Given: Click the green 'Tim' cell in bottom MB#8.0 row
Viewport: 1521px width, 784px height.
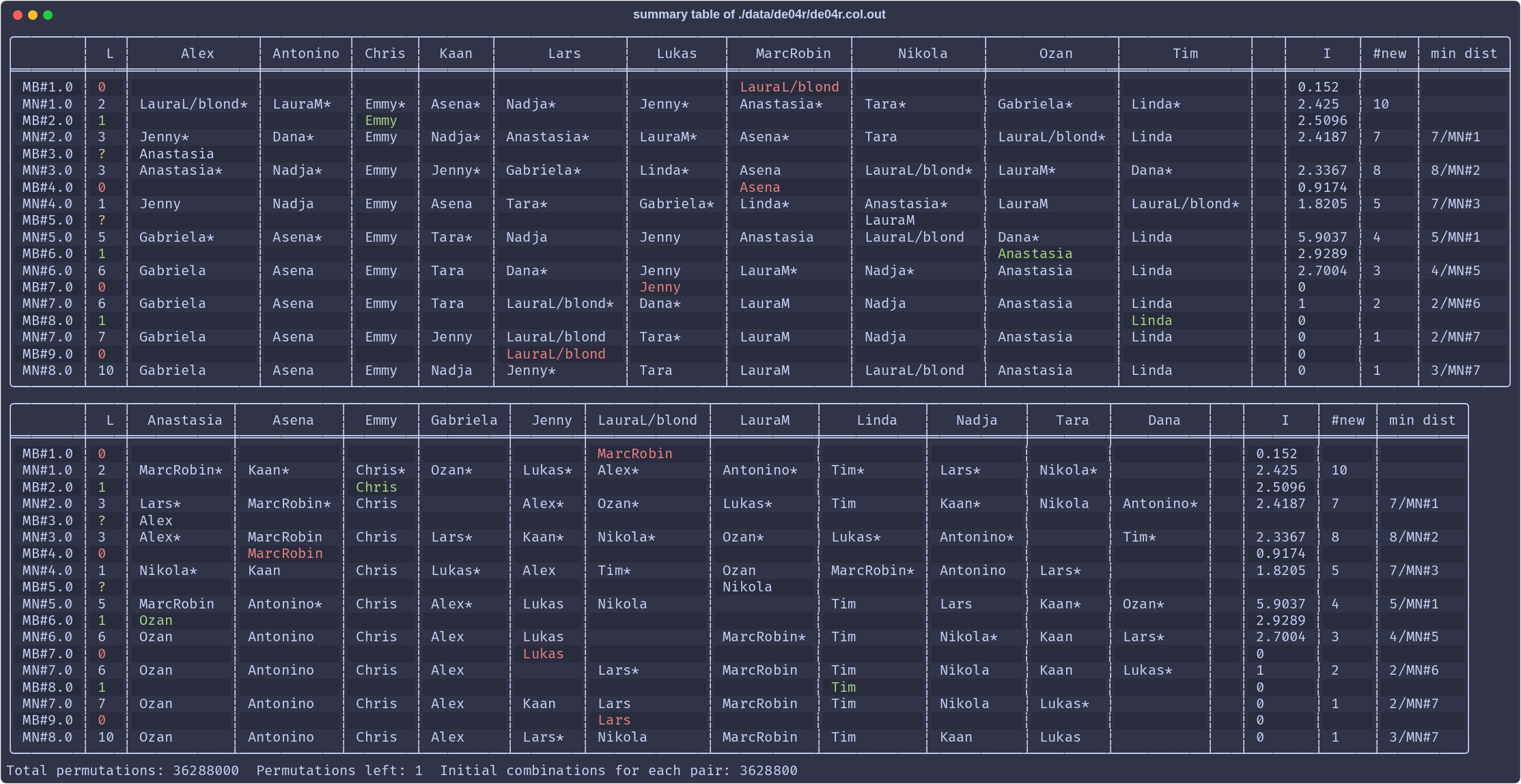Looking at the screenshot, I should [843, 687].
